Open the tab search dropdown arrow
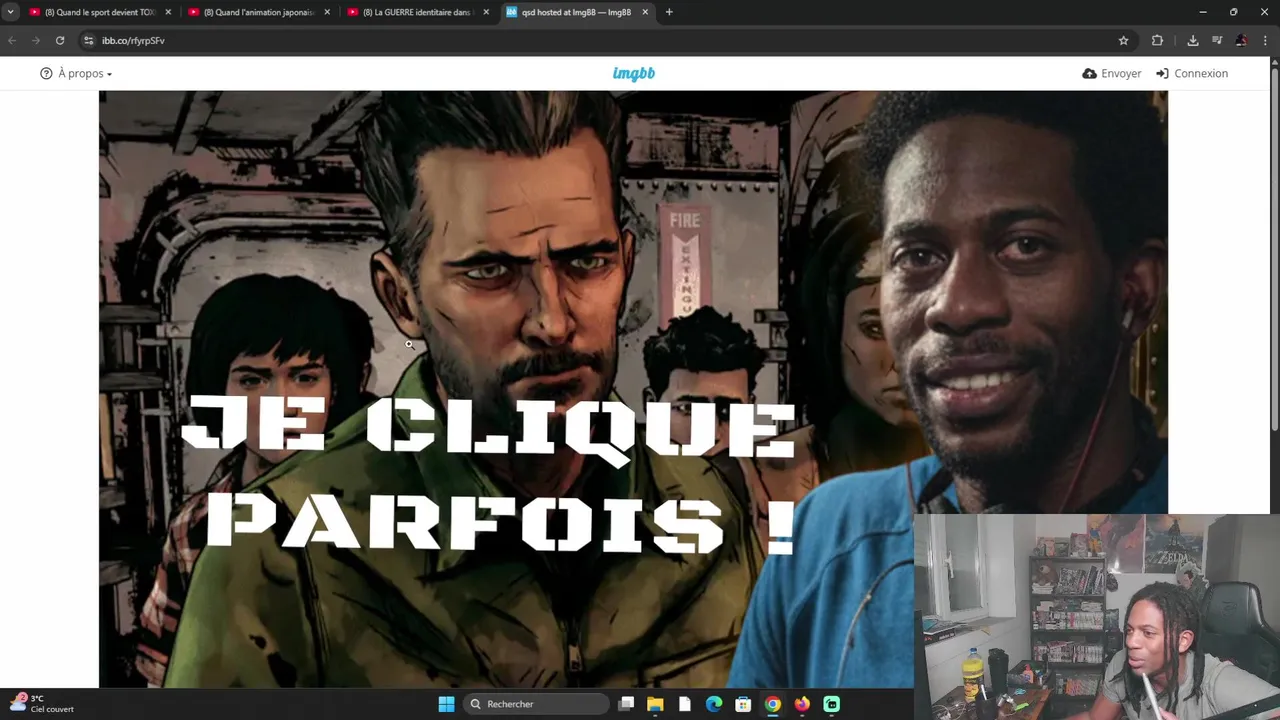Screen dimensions: 1280x720 coord(10,12)
